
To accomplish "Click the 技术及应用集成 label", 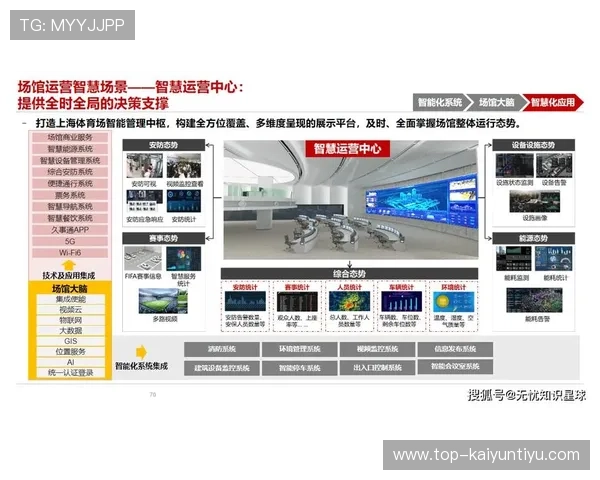I will click(69, 276).
